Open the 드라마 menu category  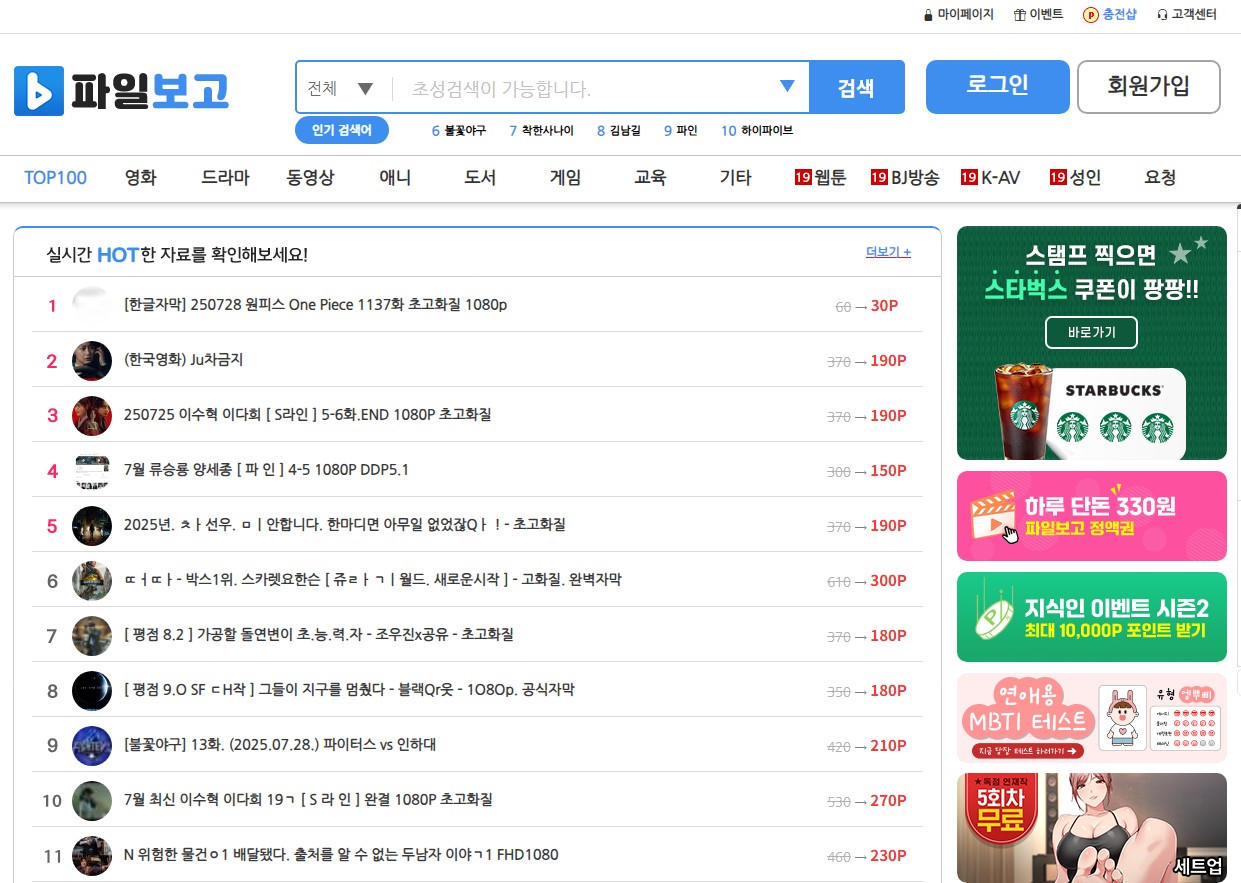[x=225, y=177]
